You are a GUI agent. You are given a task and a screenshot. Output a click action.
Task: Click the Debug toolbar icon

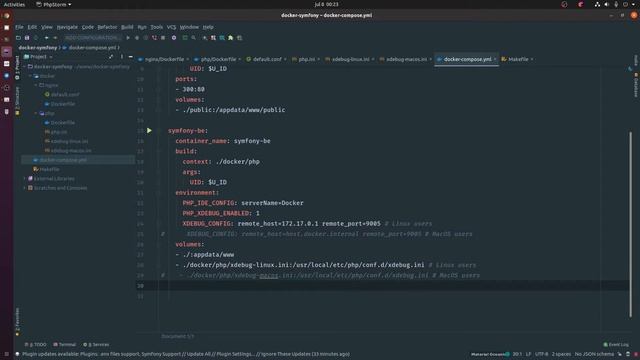click(x=137, y=38)
